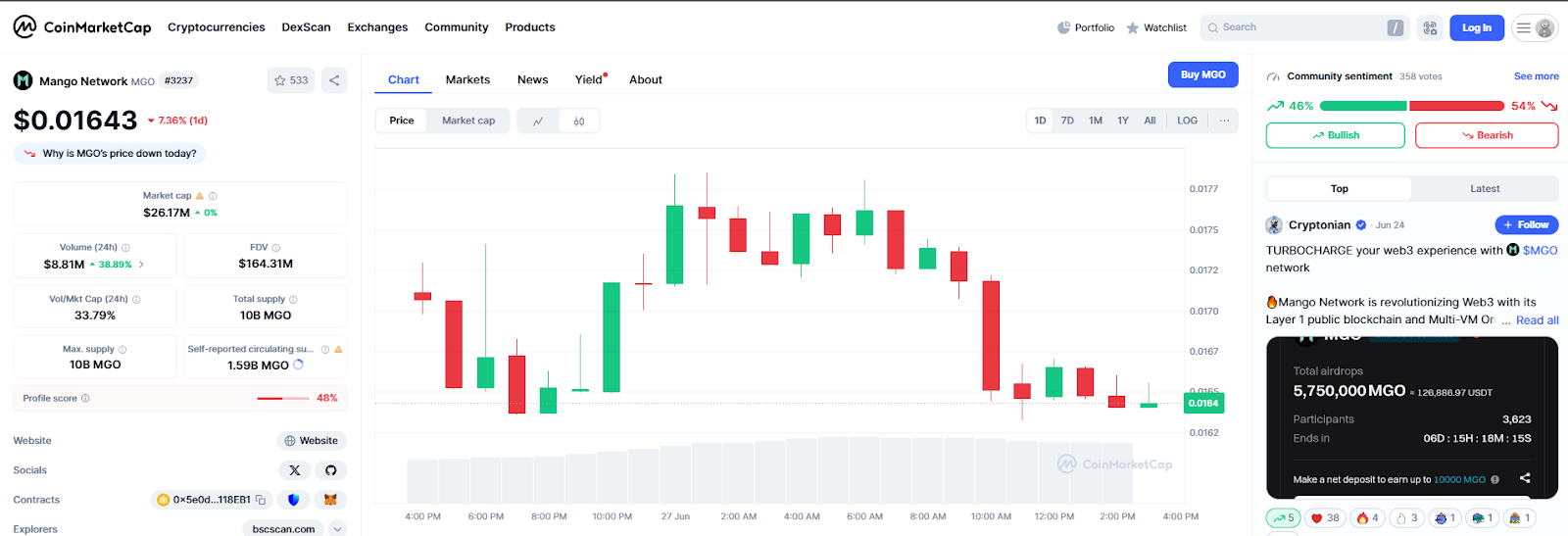Image resolution: width=1568 pixels, height=536 pixels.
Task: Open the Website link button
Action: click(x=312, y=441)
